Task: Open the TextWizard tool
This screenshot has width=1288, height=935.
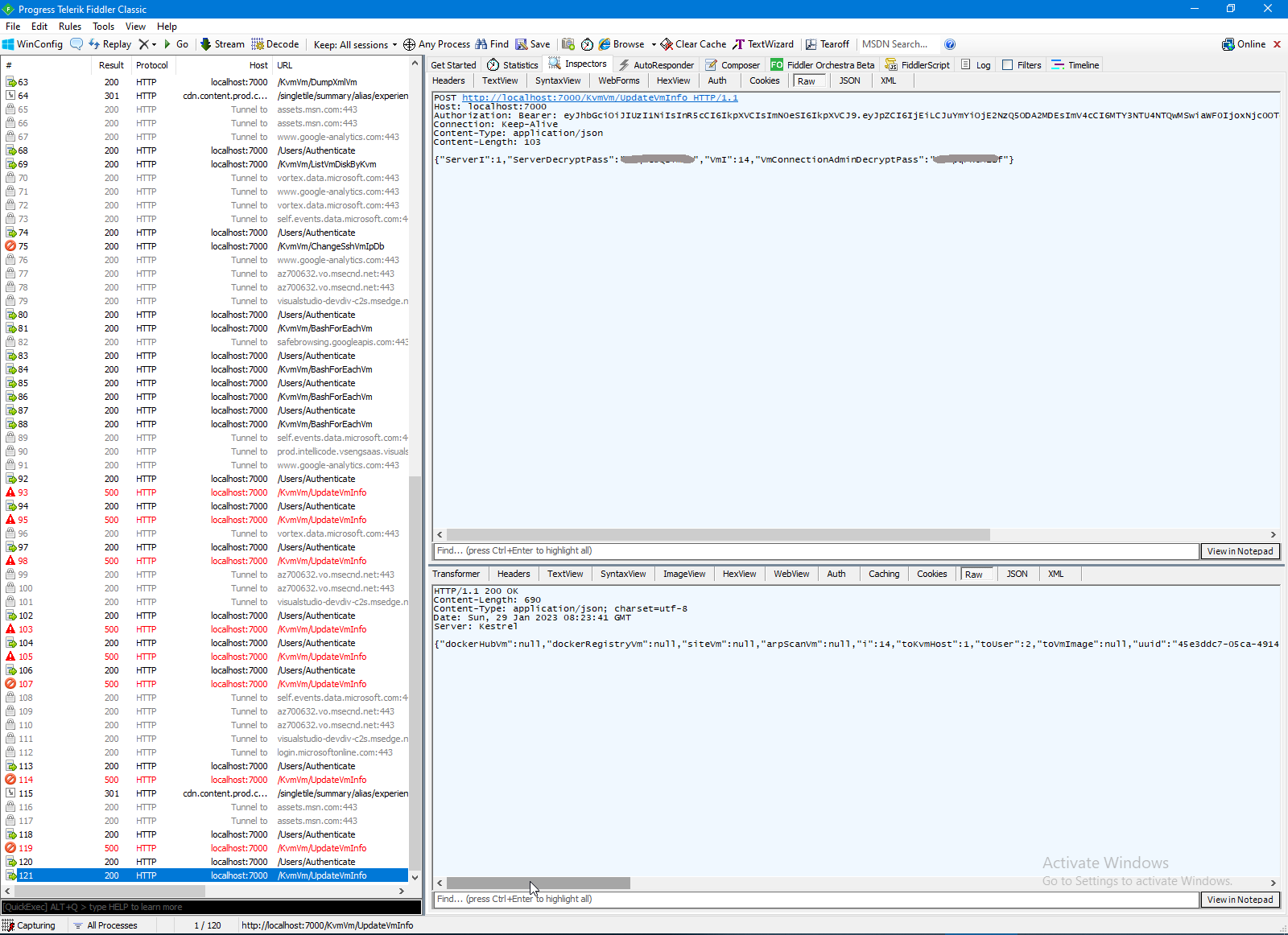Action: (763, 44)
